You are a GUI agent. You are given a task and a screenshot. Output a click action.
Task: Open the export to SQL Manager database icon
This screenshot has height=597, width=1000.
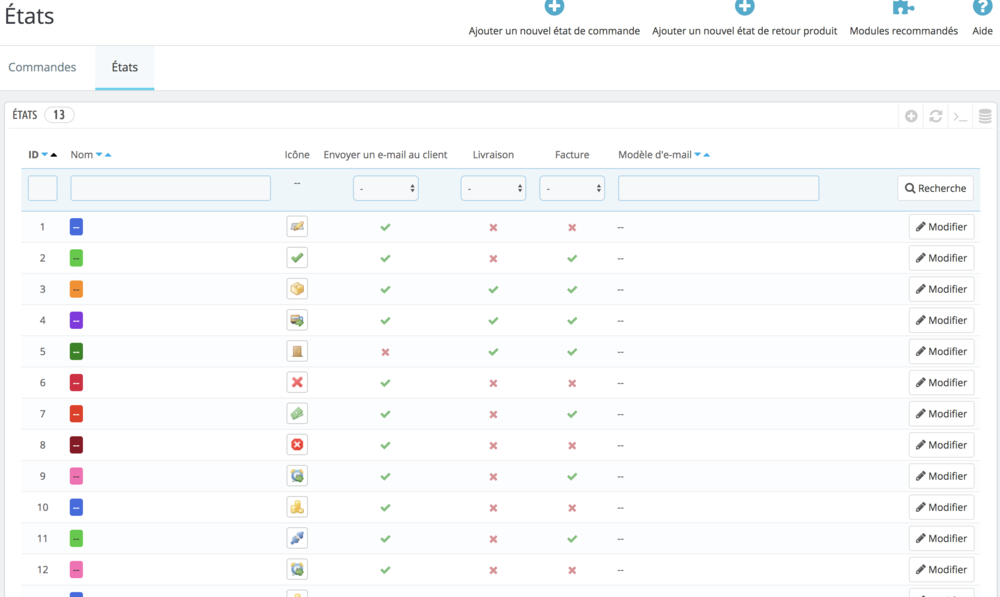click(985, 116)
